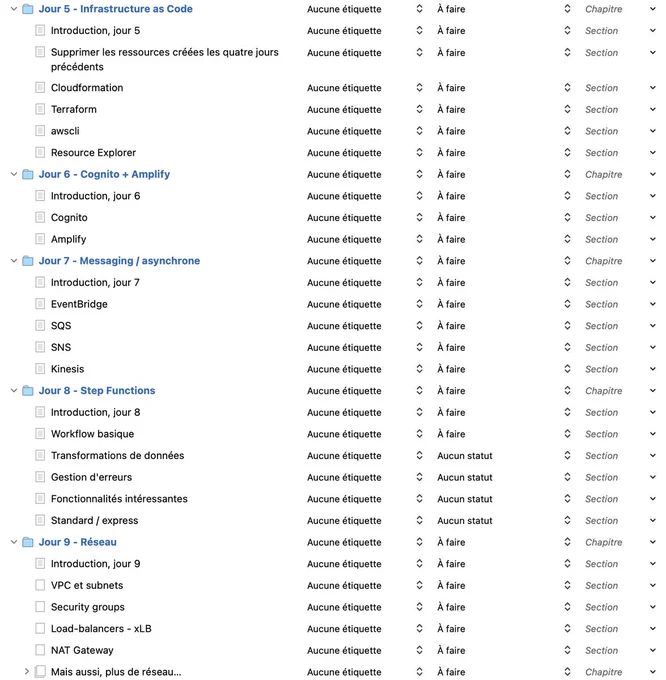This screenshot has width=666, height=680.
Task: Open status stepper of the SQS row
Action: (567, 326)
